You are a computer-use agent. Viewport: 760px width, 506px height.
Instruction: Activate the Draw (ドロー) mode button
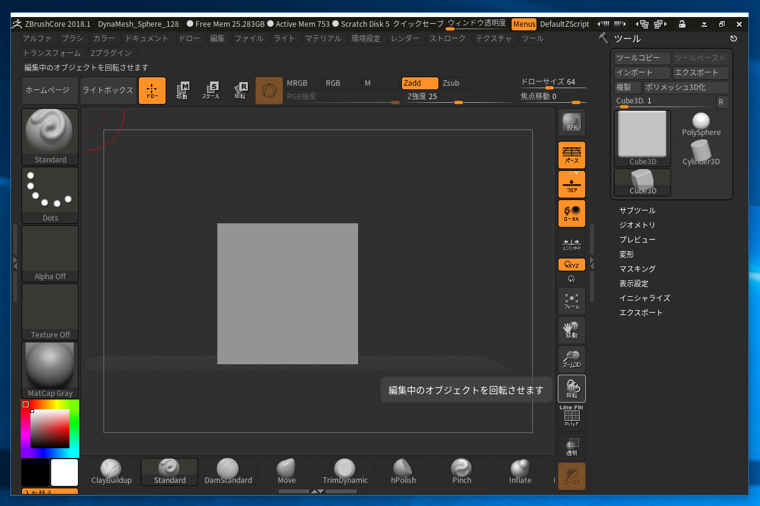point(152,91)
